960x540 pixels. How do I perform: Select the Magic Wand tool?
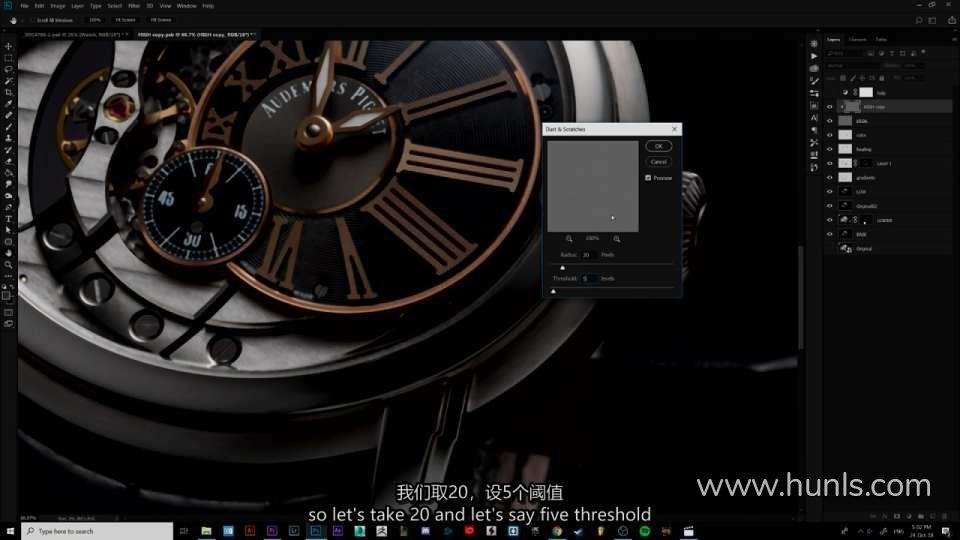point(9,81)
